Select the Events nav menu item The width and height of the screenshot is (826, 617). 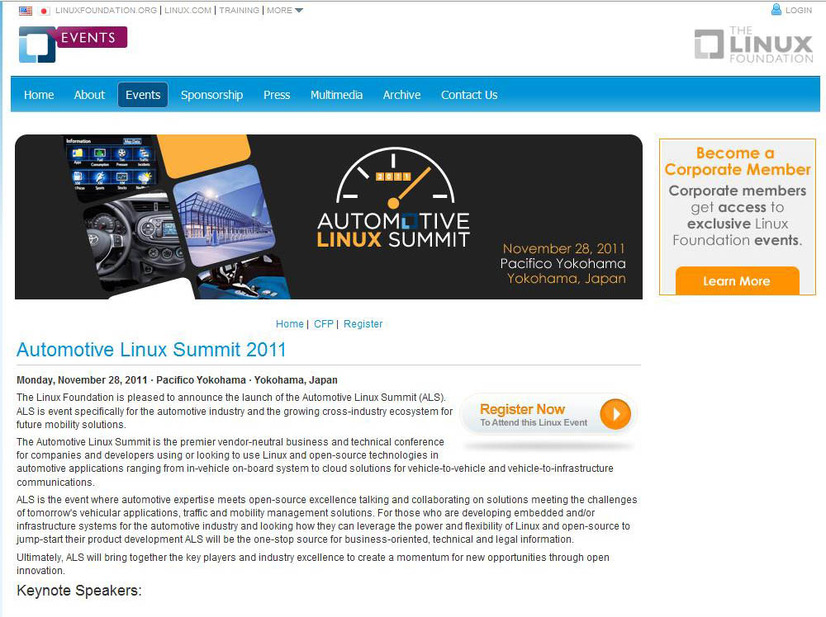pos(143,95)
